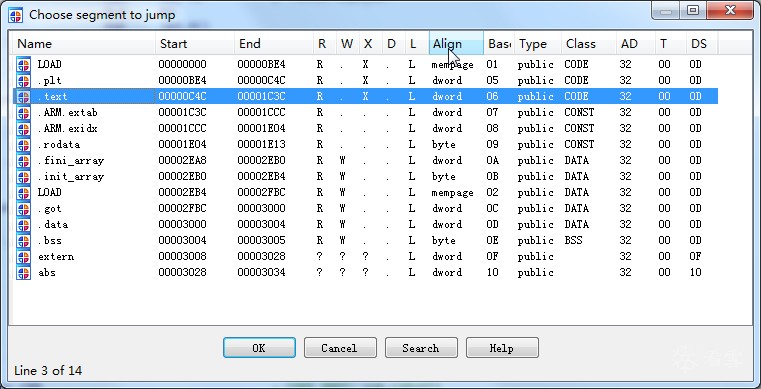Viewport: 761px width, 389px height.
Task: Close the Choose segment dialog
Action: (x=729, y=10)
